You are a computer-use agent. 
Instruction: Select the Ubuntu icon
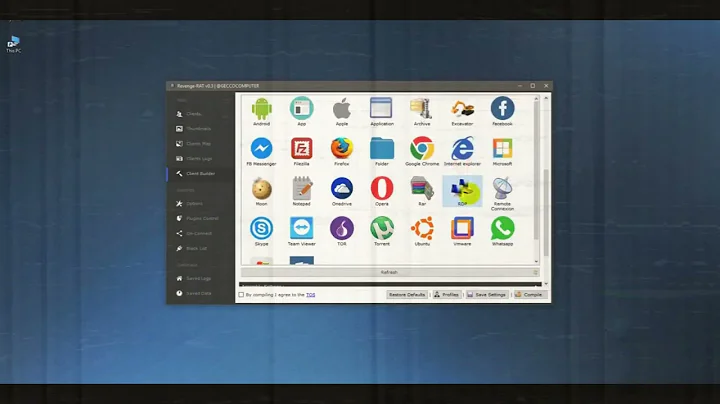click(x=422, y=231)
